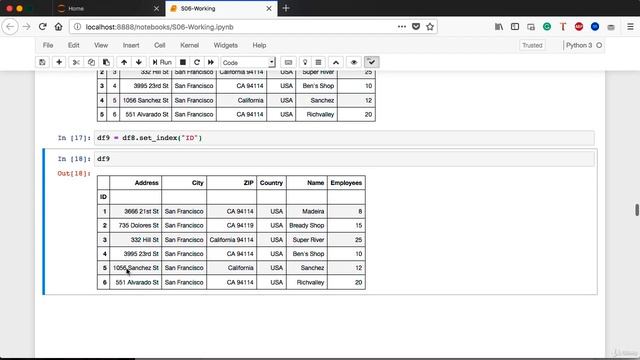
Task: Open the Kernel menu
Action: (x=189, y=45)
